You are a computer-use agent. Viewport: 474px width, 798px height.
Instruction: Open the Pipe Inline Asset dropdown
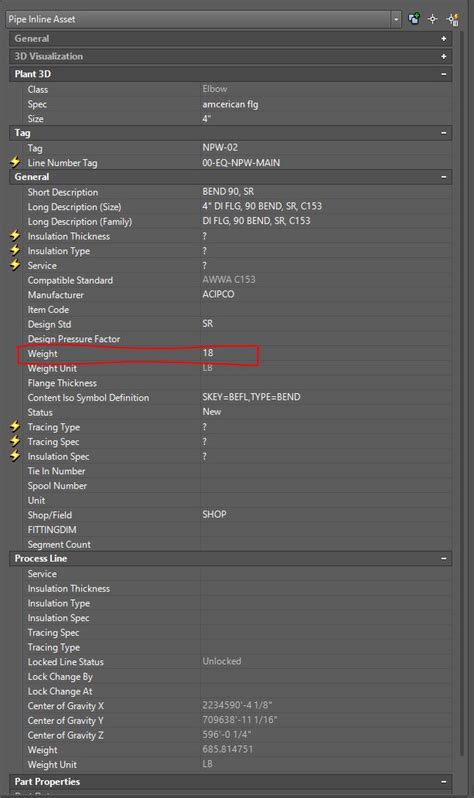click(396, 19)
